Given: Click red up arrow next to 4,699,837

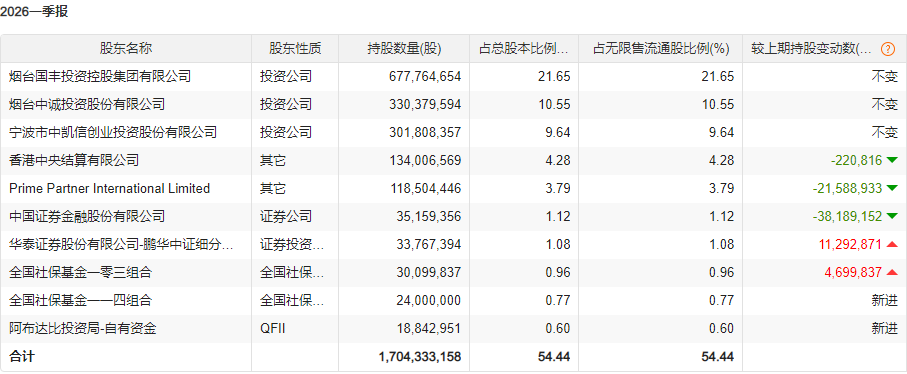Looking at the screenshot, I should click(891, 272).
